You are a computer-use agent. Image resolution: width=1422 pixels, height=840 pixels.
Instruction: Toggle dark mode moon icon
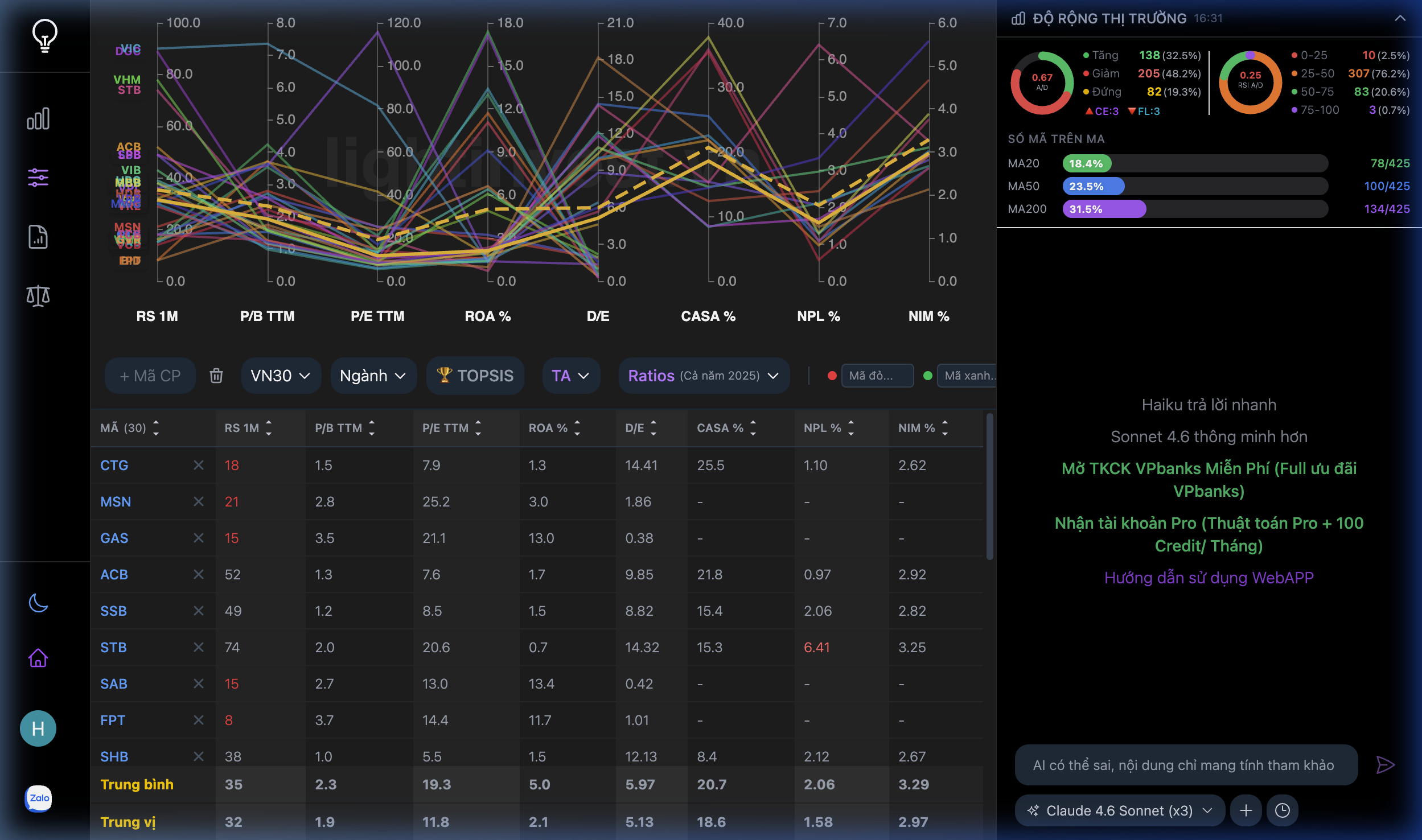(x=38, y=603)
